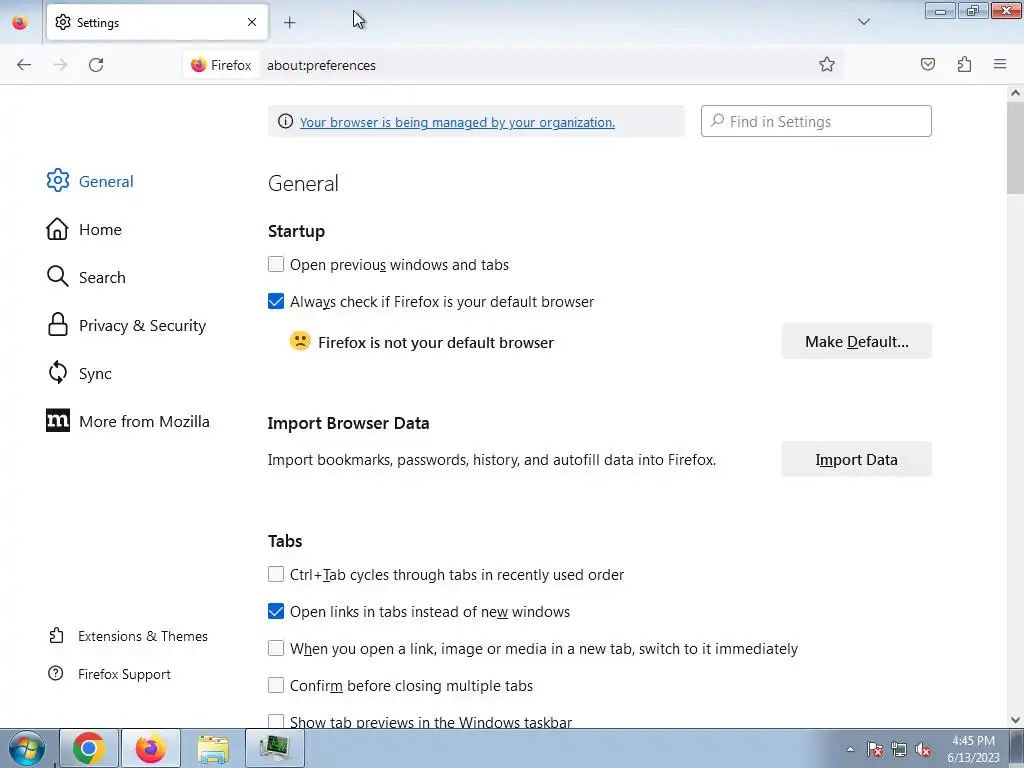Uncheck Always check if Firefox is default

click(276, 301)
